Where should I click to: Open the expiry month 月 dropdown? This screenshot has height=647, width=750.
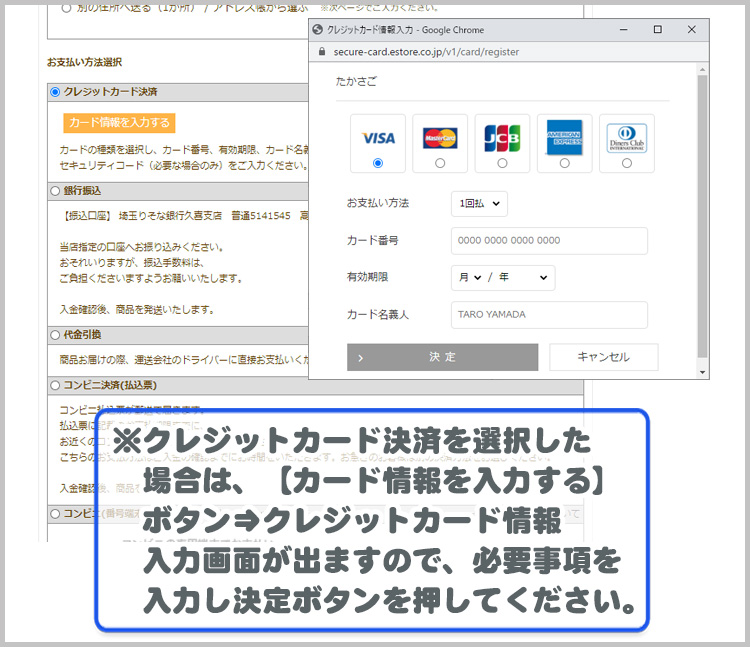click(470, 277)
